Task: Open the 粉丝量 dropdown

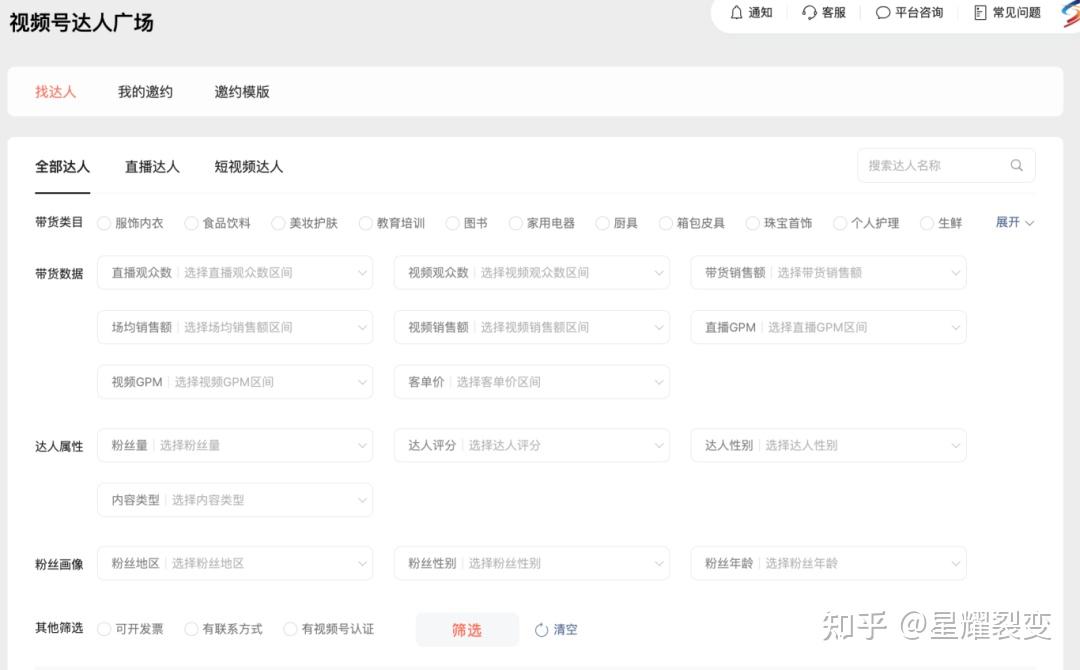Action: pos(235,446)
